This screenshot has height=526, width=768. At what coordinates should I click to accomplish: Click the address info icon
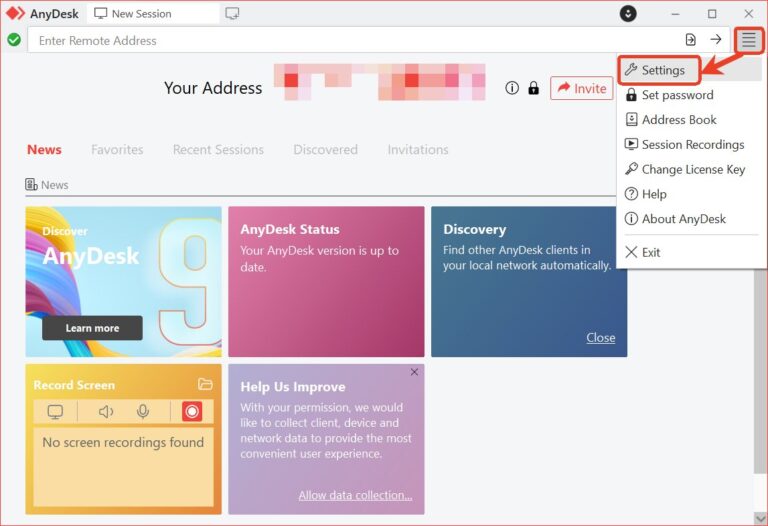(512, 88)
